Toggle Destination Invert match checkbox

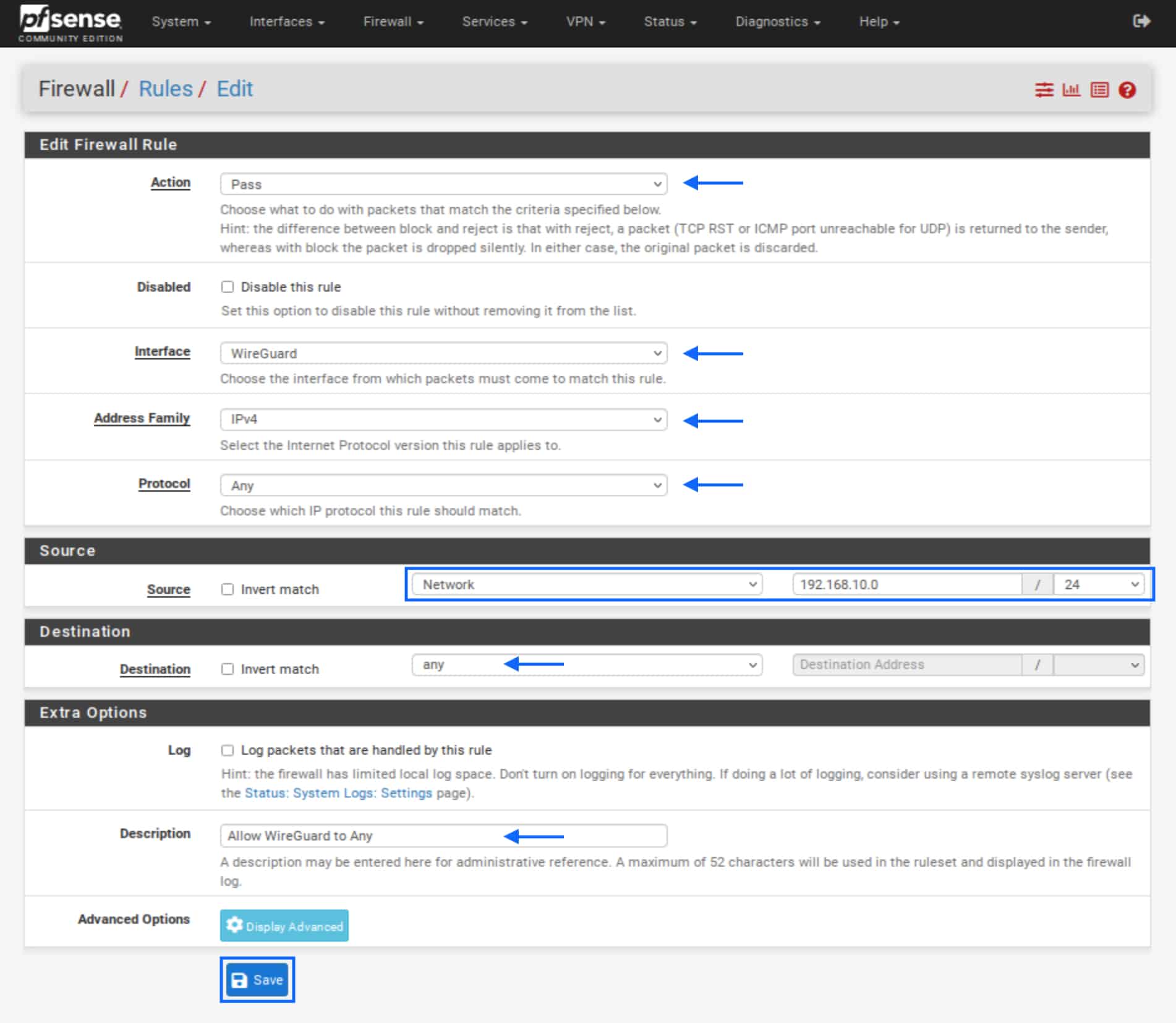pos(228,669)
